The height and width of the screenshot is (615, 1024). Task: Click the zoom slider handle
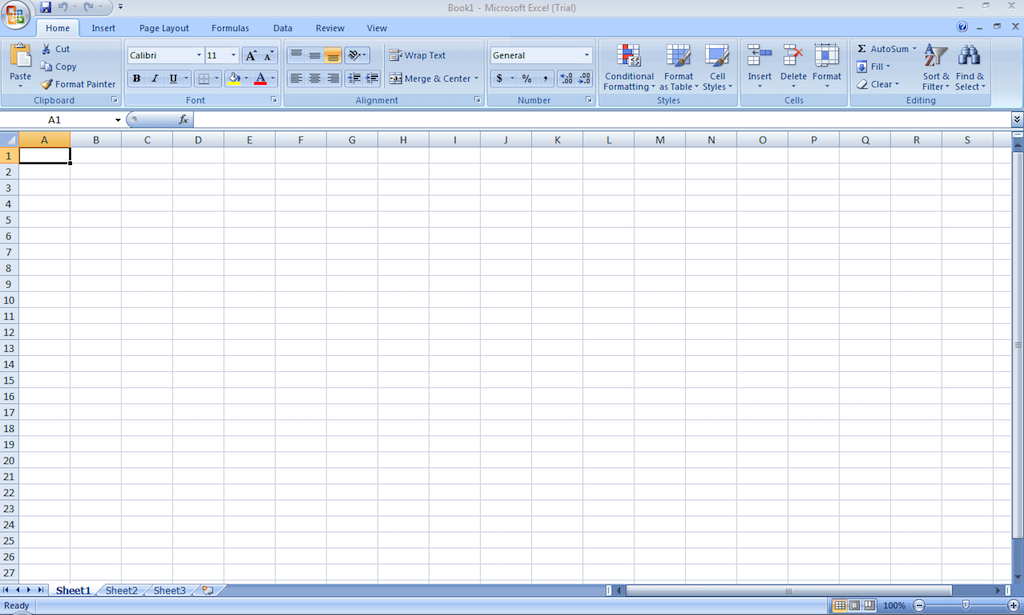pos(966,605)
